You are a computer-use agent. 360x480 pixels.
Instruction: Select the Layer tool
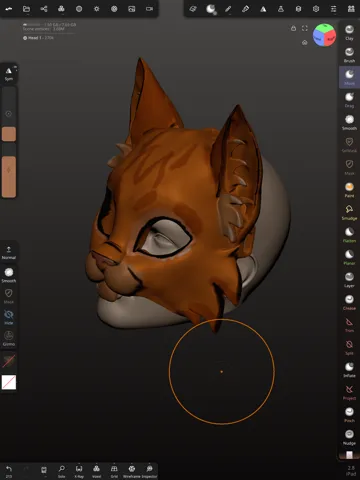tap(349, 280)
